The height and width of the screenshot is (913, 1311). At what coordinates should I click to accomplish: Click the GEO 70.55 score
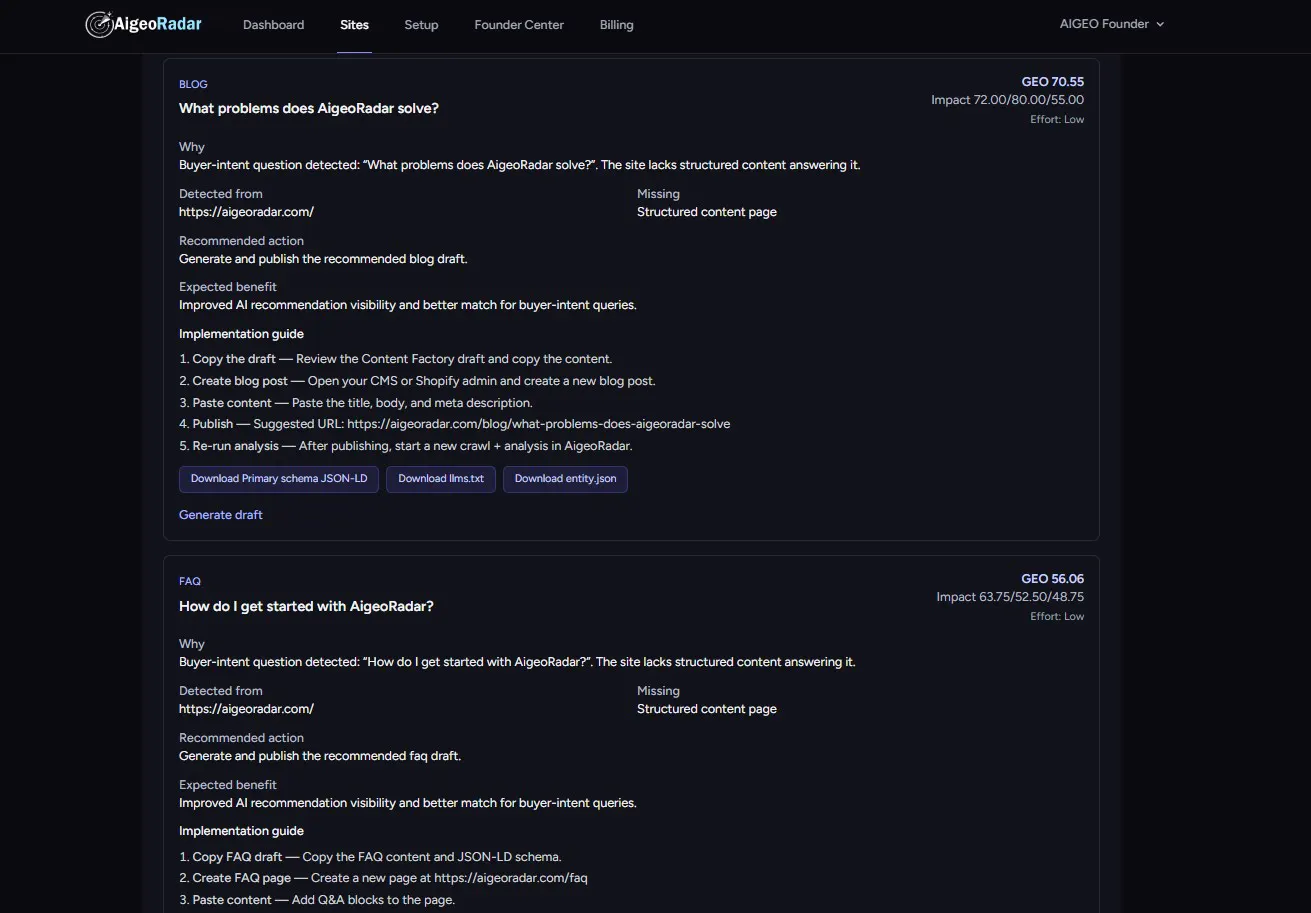click(1052, 82)
